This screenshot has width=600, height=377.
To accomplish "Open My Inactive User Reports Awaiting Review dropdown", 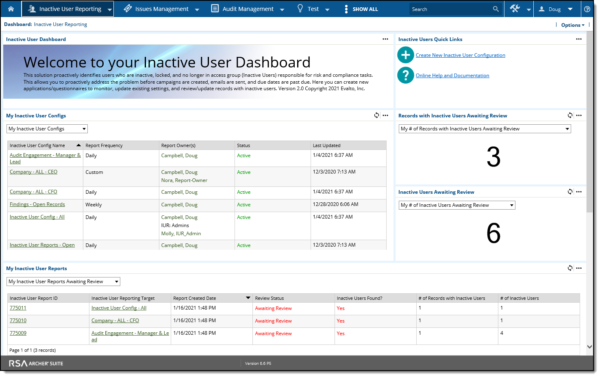I will tap(63, 281).
